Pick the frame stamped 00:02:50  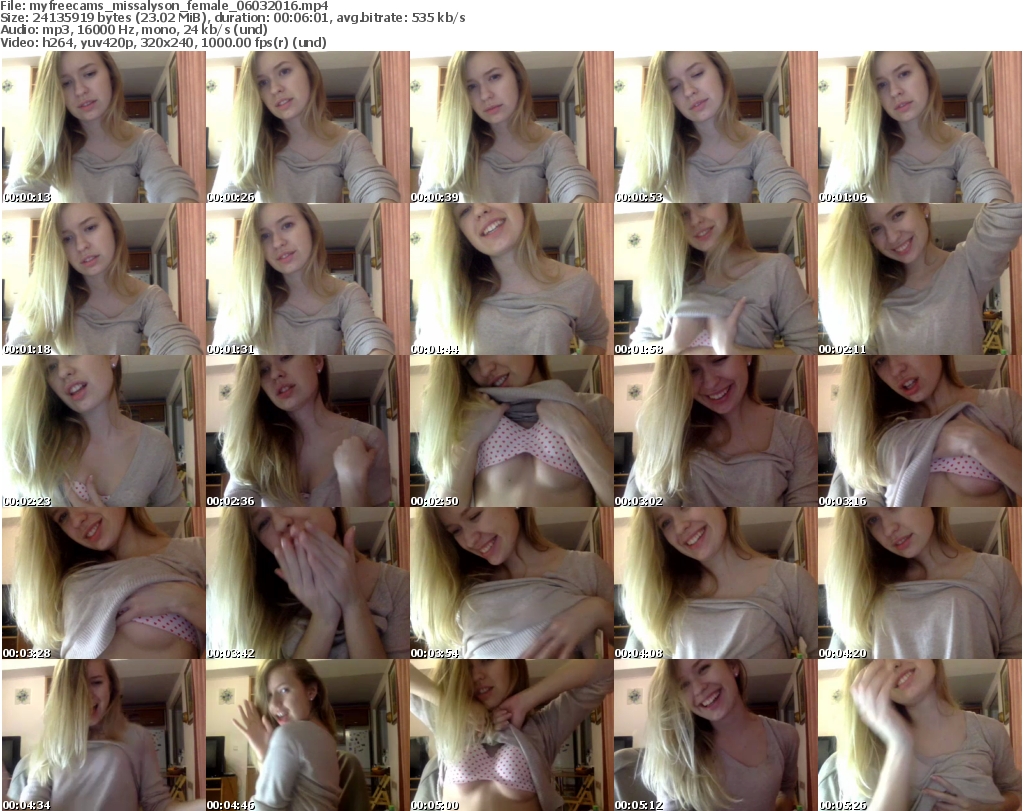click(x=511, y=431)
